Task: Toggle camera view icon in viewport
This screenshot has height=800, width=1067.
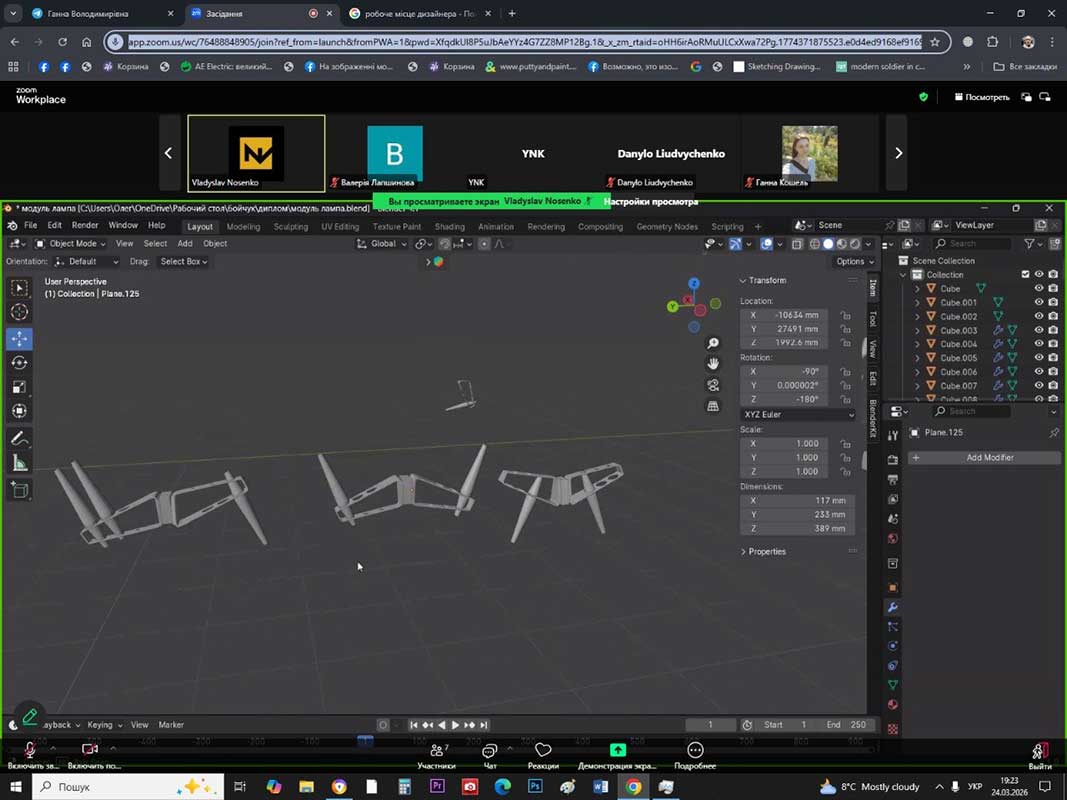Action: point(713,385)
